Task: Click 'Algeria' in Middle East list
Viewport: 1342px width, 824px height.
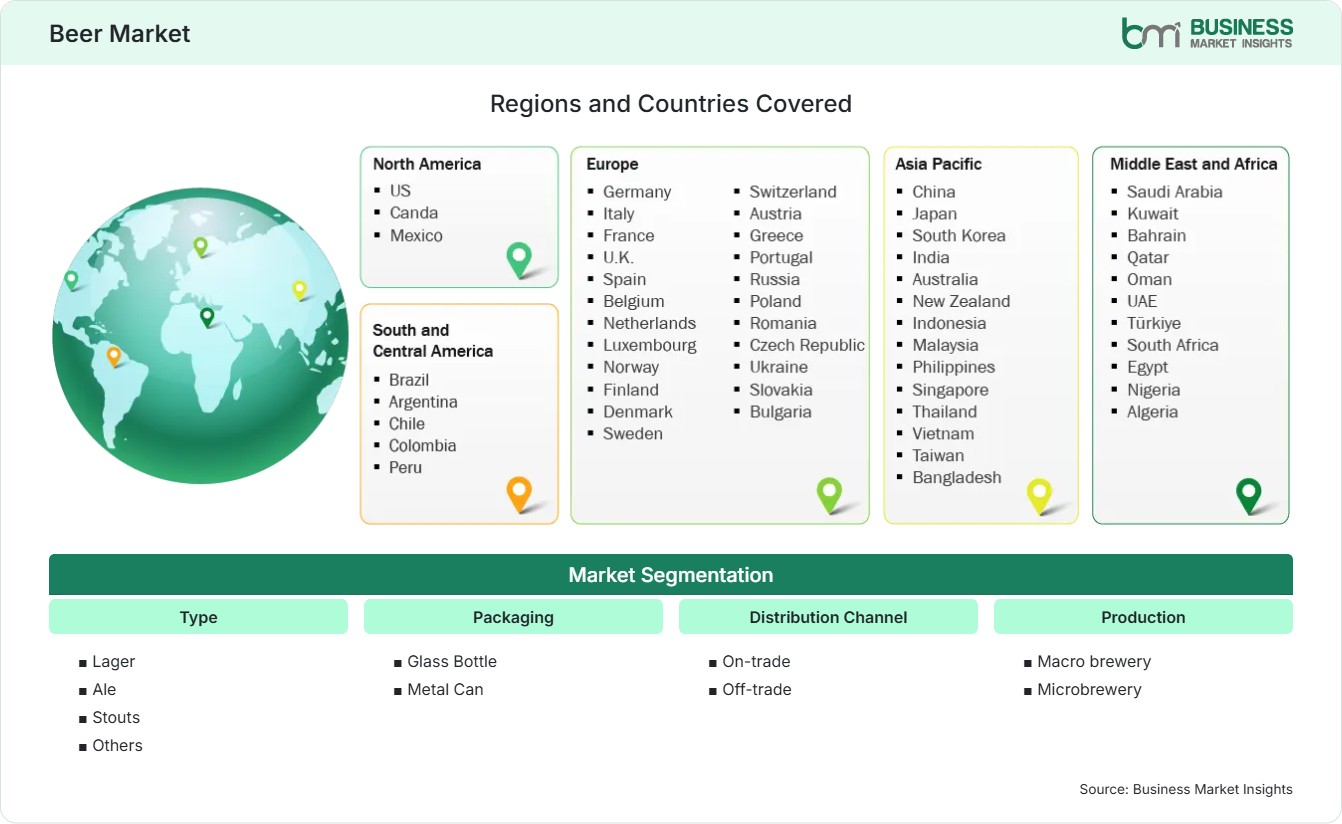Action: point(1152,411)
